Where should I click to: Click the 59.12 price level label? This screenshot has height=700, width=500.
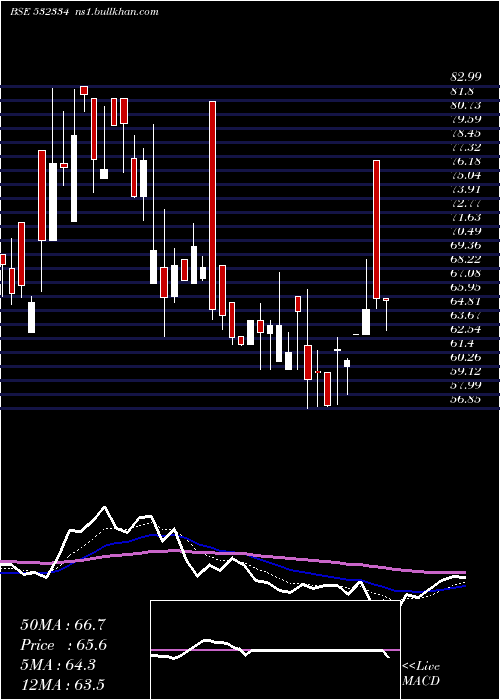tap(466, 371)
